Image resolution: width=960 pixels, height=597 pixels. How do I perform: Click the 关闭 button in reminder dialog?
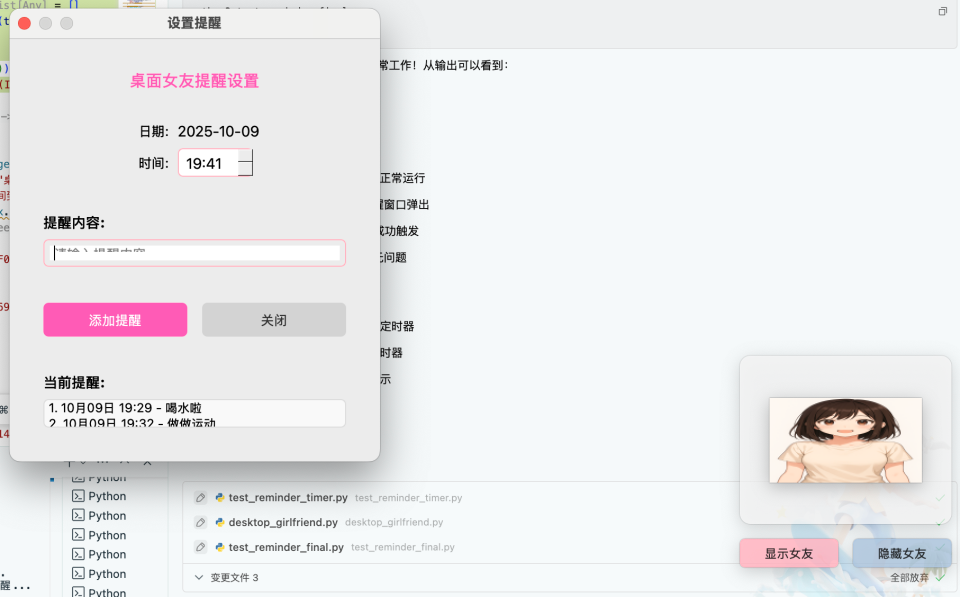[274, 320]
